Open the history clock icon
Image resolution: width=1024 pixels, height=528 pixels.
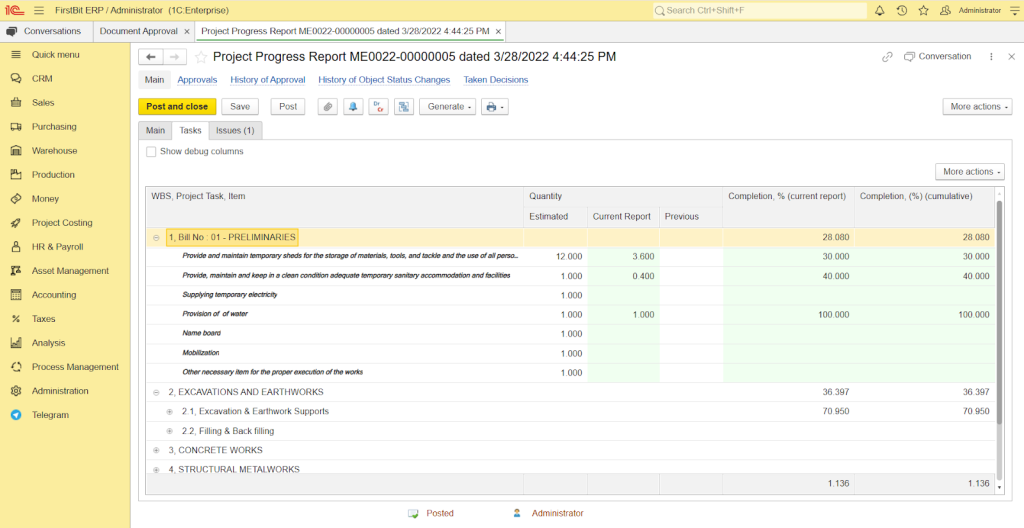pos(902,10)
